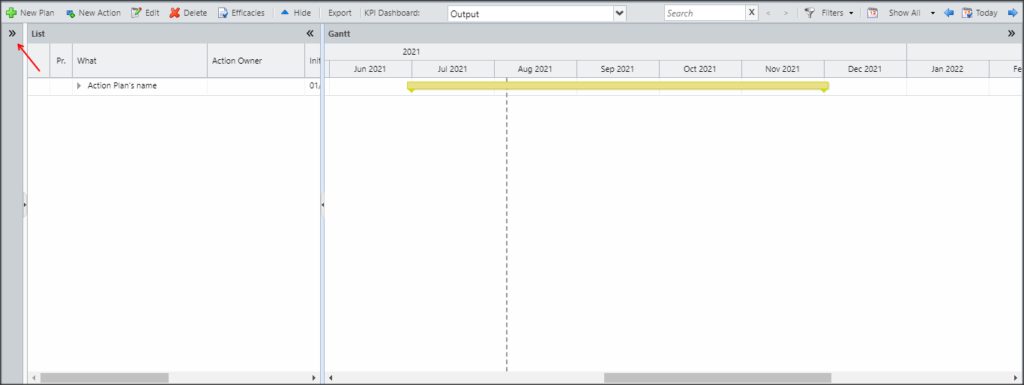Viewport: 1024px width, 385px height.
Task: Click the Aug 2021 month header
Action: [535, 69]
